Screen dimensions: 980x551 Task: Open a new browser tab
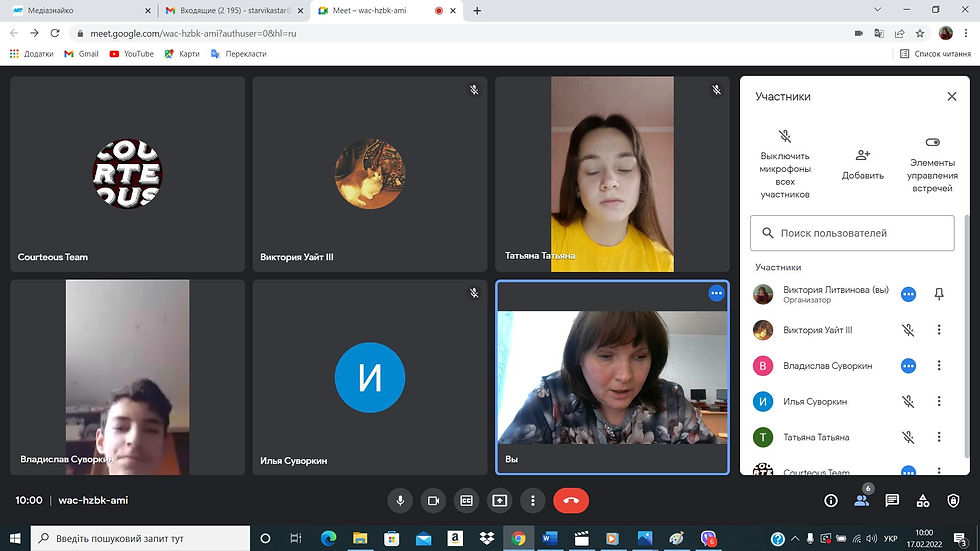click(x=477, y=11)
